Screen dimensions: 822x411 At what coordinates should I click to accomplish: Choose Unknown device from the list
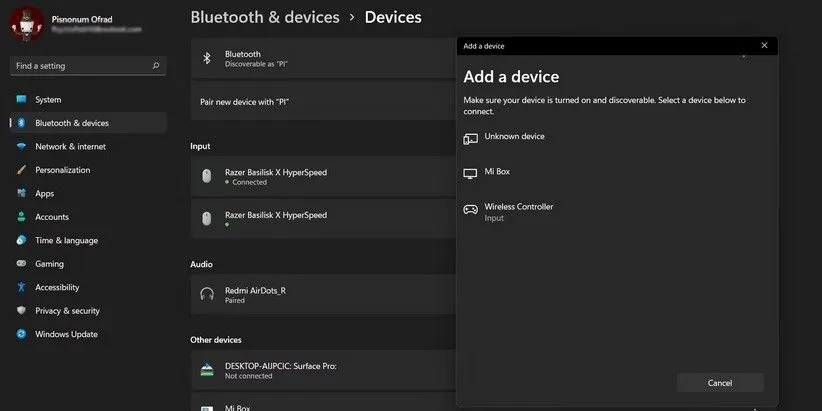(514, 137)
